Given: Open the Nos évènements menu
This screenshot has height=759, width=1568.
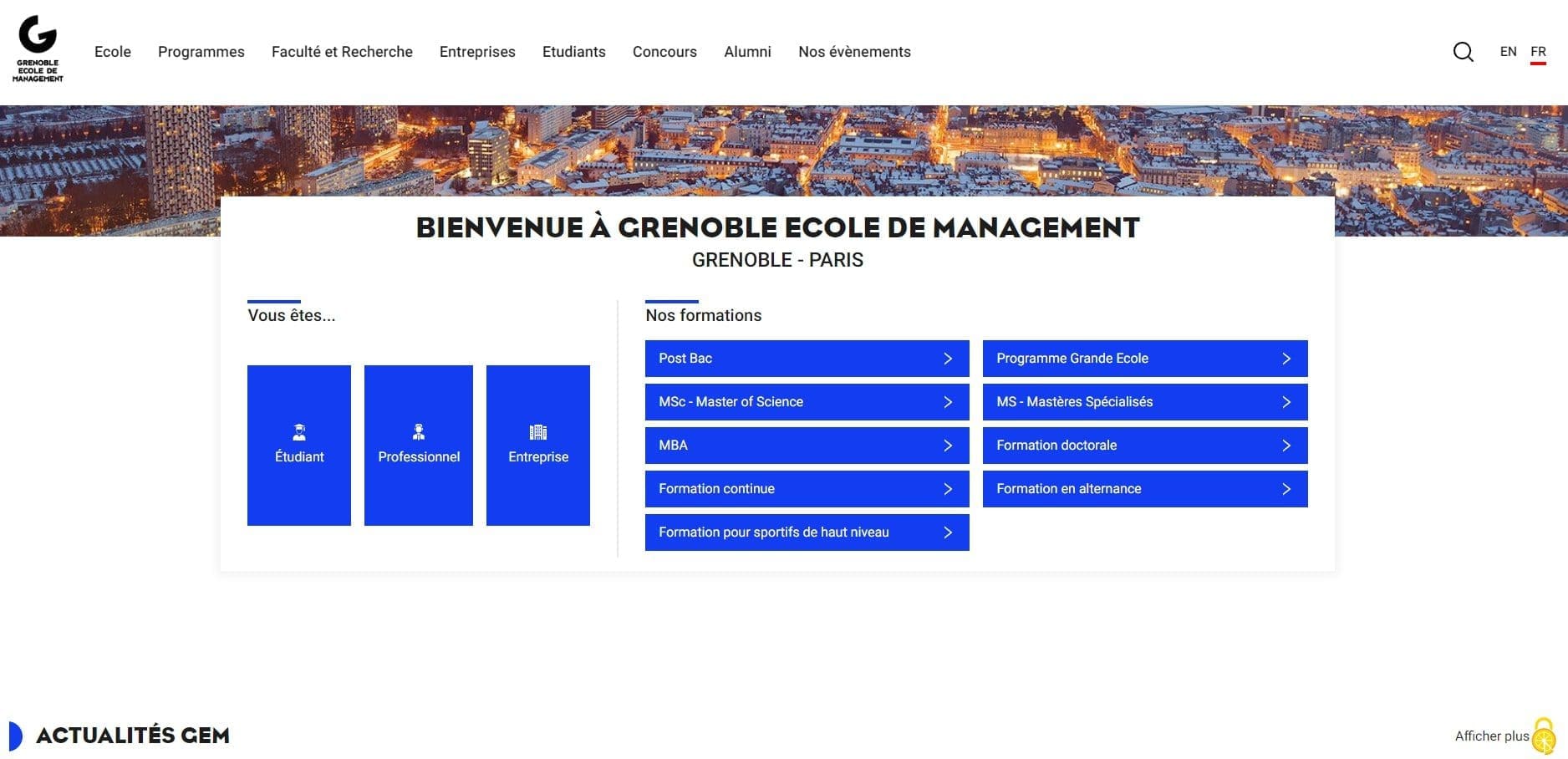Looking at the screenshot, I should click(x=854, y=52).
